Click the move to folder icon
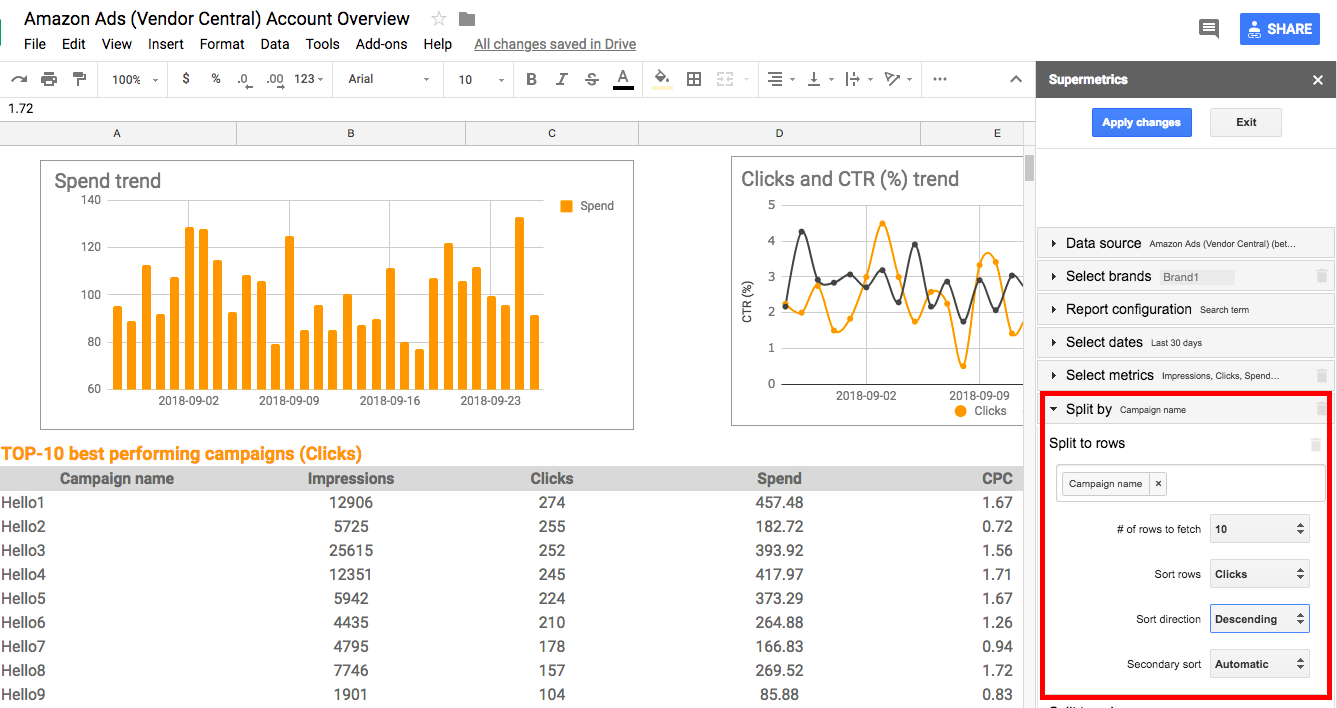Viewport: 1337px width, 708px height. point(467,19)
